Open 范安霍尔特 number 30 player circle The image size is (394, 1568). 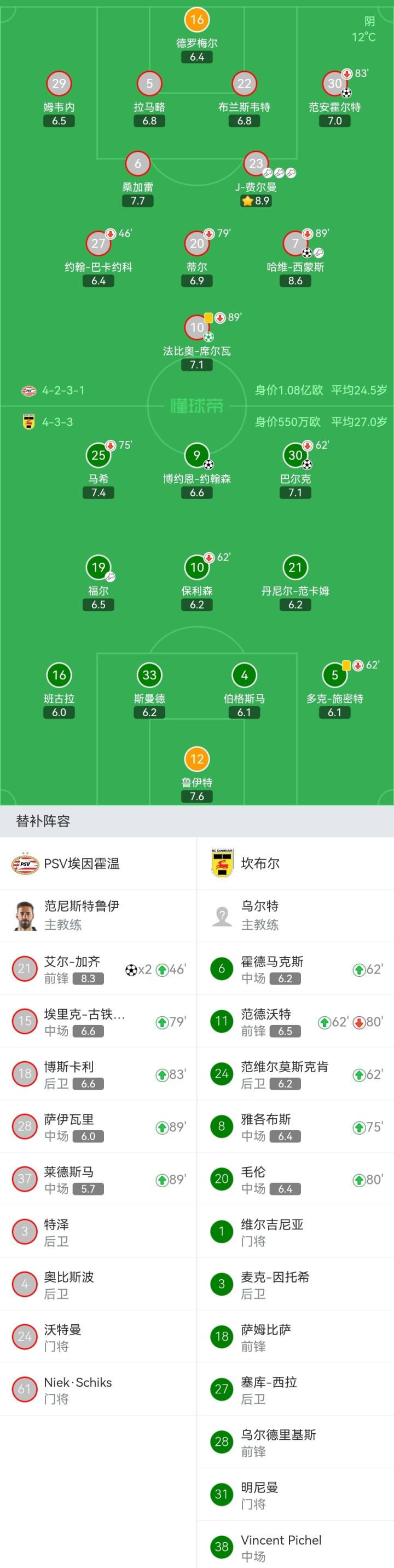pyautogui.click(x=334, y=84)
